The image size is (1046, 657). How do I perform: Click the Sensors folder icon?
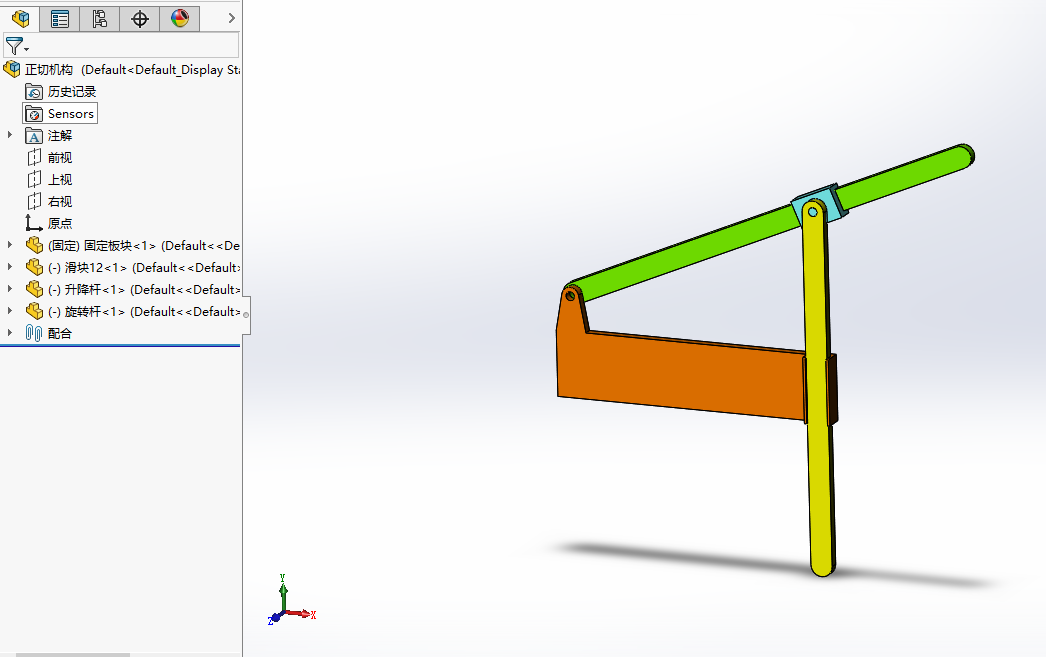pyautogui.click(x=34, y=114)
